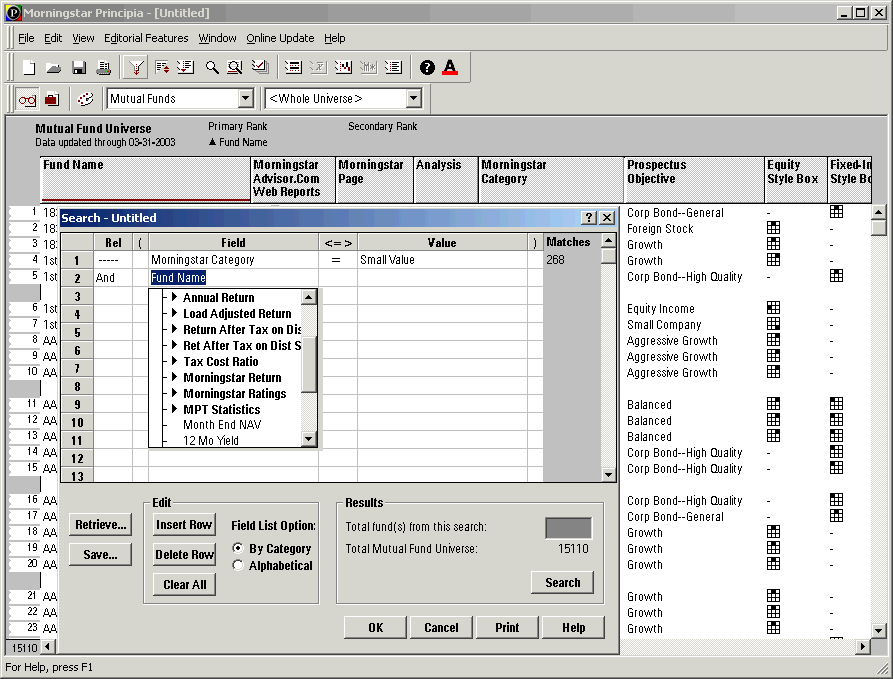893x679 pixels.
Task: Click the Print toolbar icon
Action: click(x=104, y=68)
